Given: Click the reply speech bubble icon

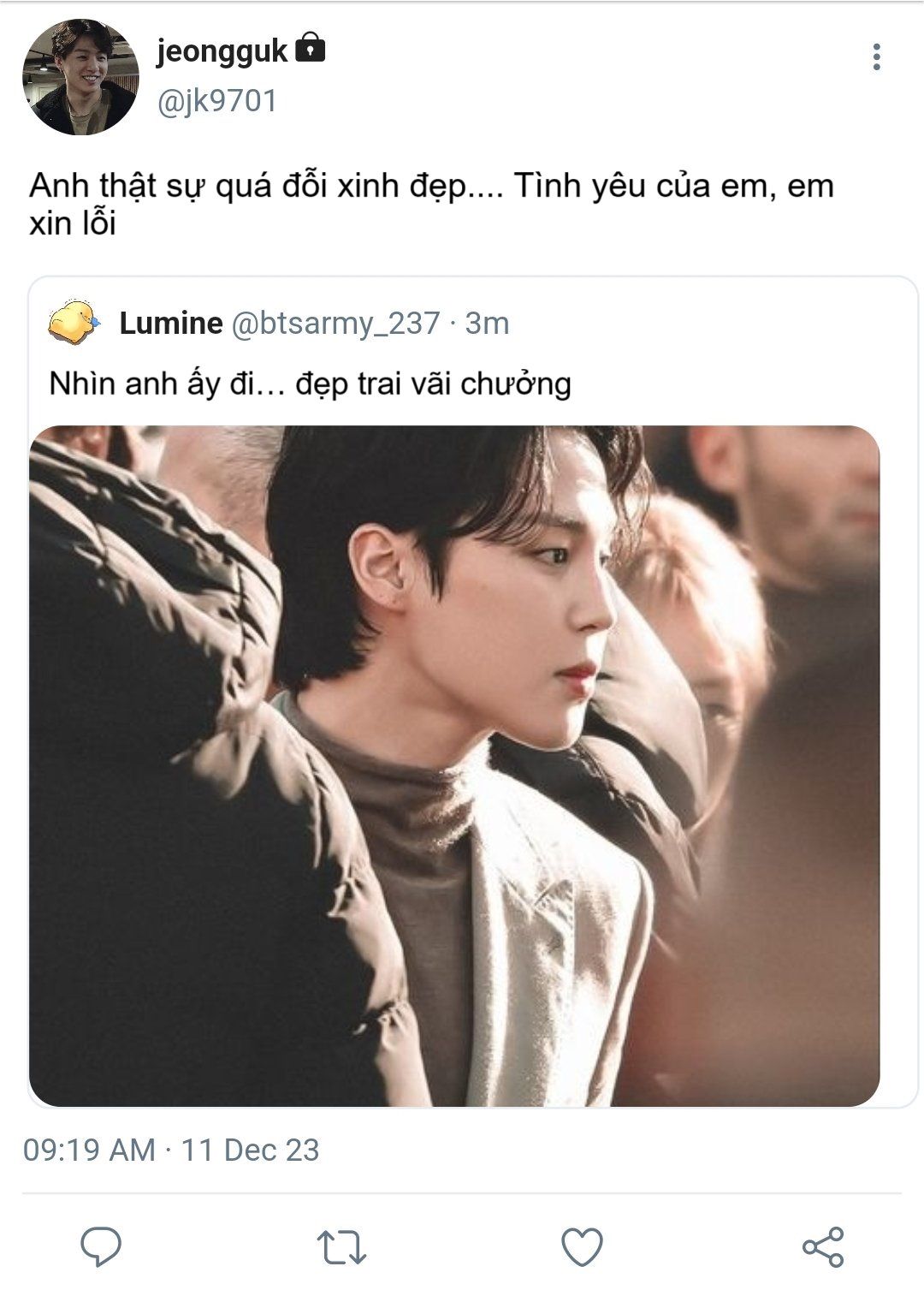Looking at the screenshot, I should click(x=101, y=1246).
